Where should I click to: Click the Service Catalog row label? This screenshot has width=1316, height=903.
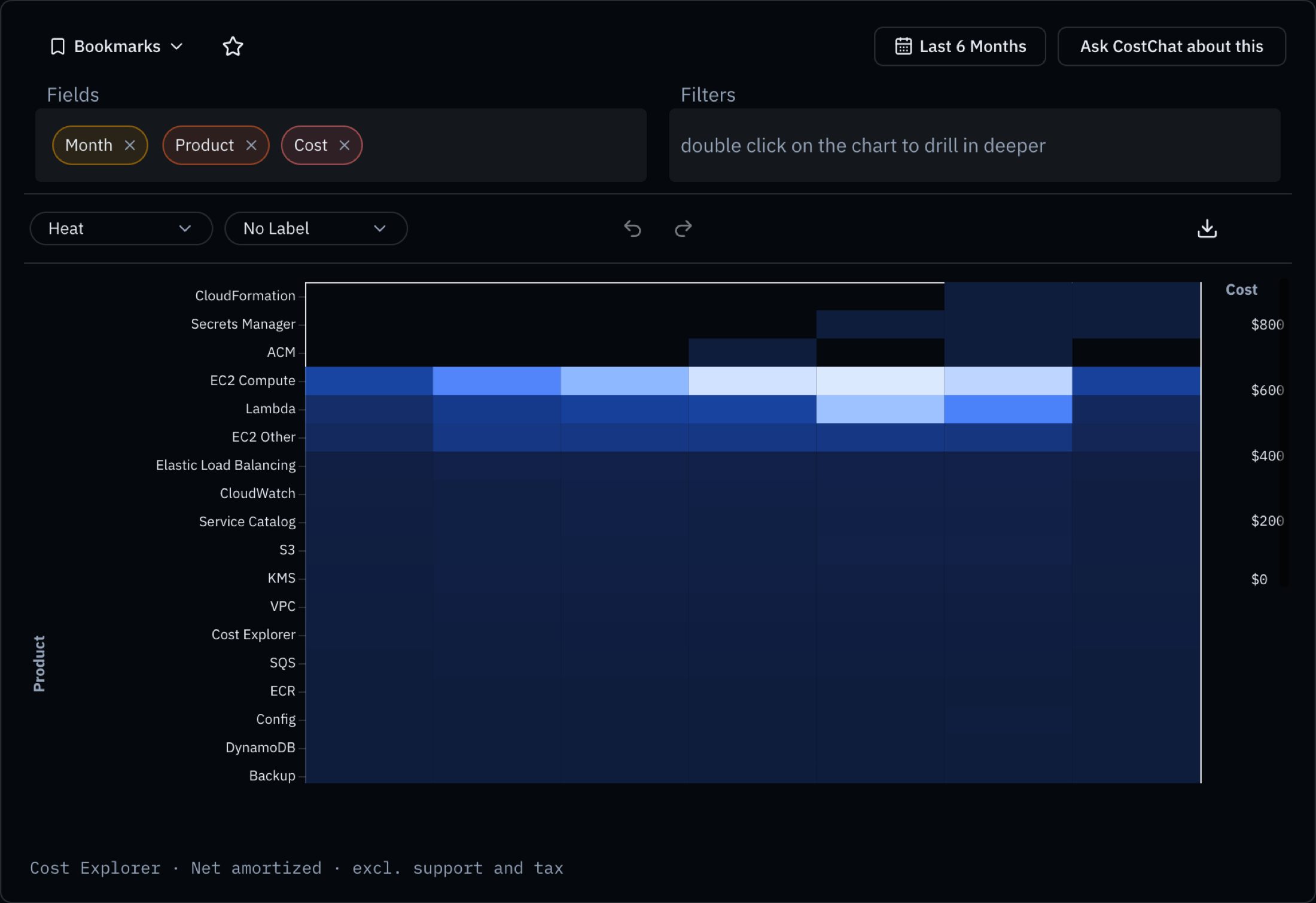[x=247, y=521]
